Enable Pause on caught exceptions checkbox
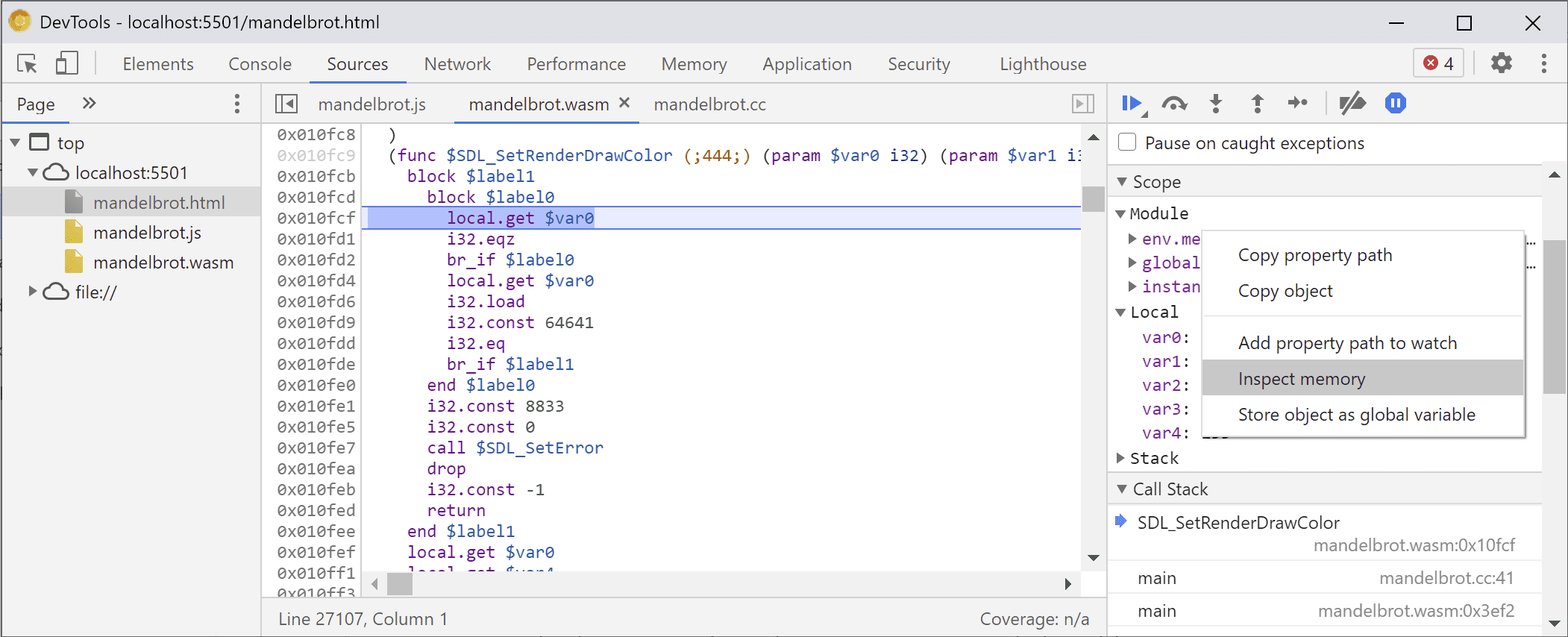 (x=1128, y=142)
